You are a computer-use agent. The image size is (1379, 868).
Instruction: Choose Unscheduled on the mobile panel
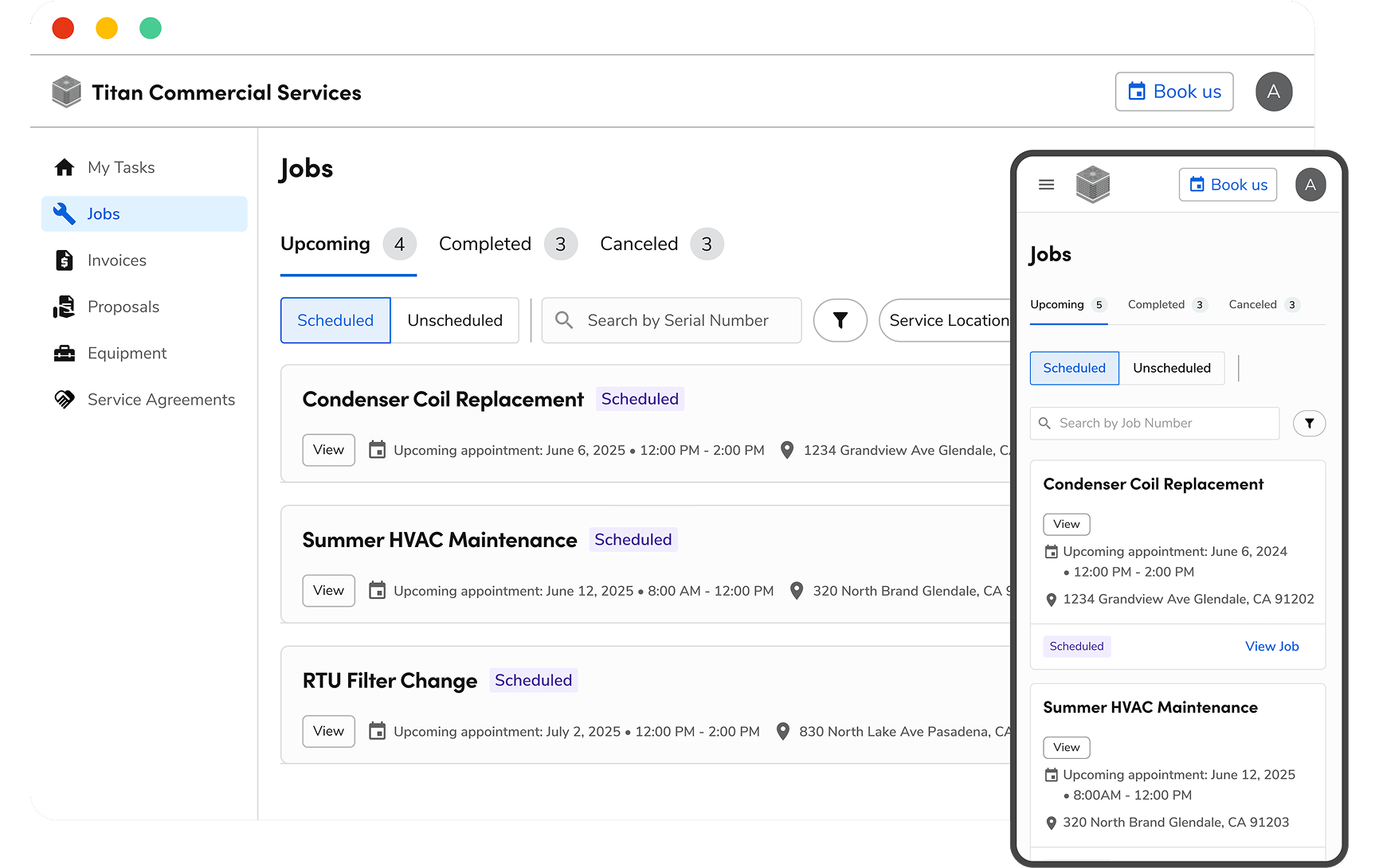(x=1172, y=368)
